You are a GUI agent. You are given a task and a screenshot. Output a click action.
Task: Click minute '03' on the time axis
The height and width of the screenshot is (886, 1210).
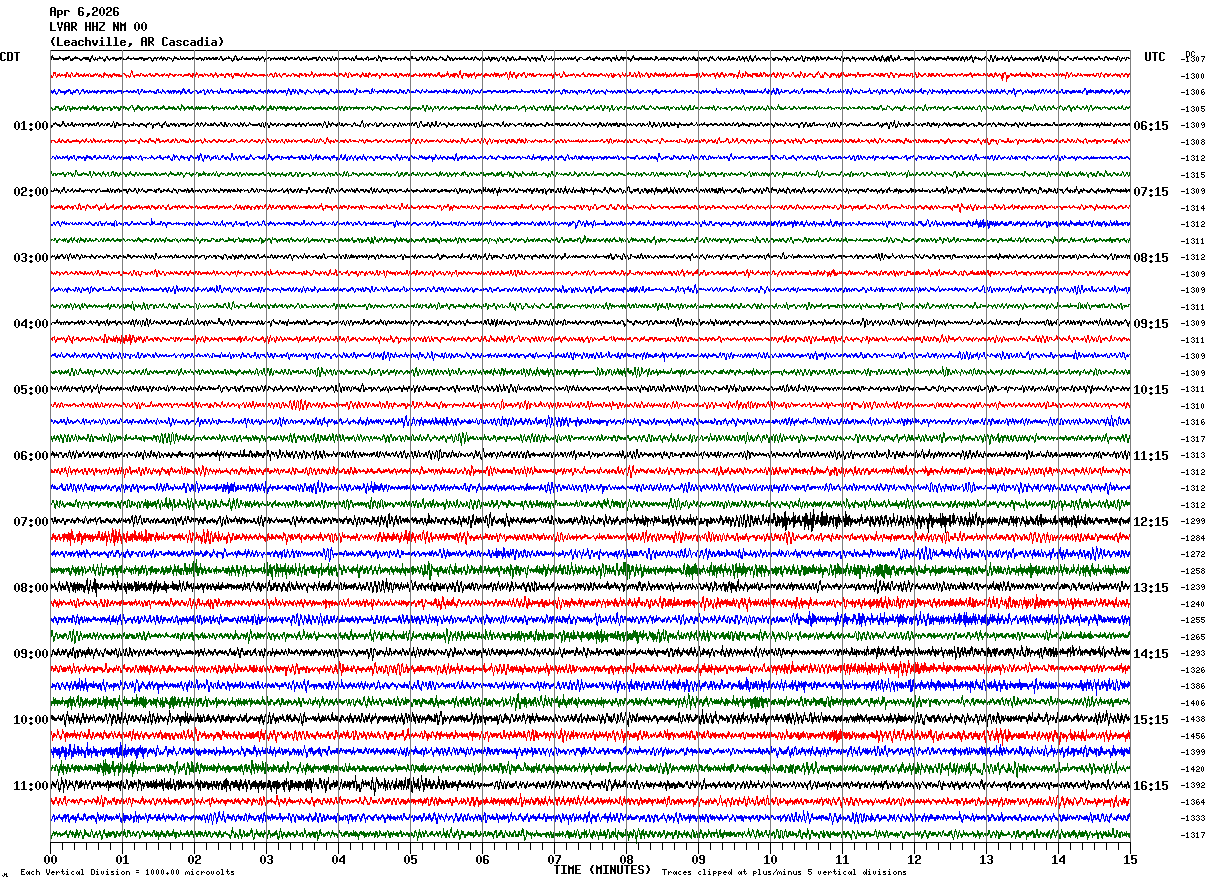click(x=266, y=859)
